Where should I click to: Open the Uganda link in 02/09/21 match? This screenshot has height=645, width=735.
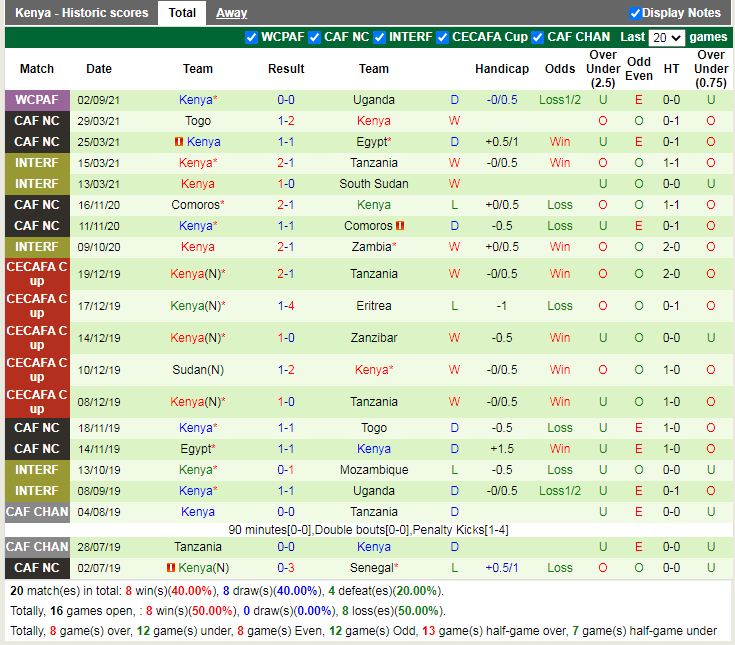[x=374, y=100]
